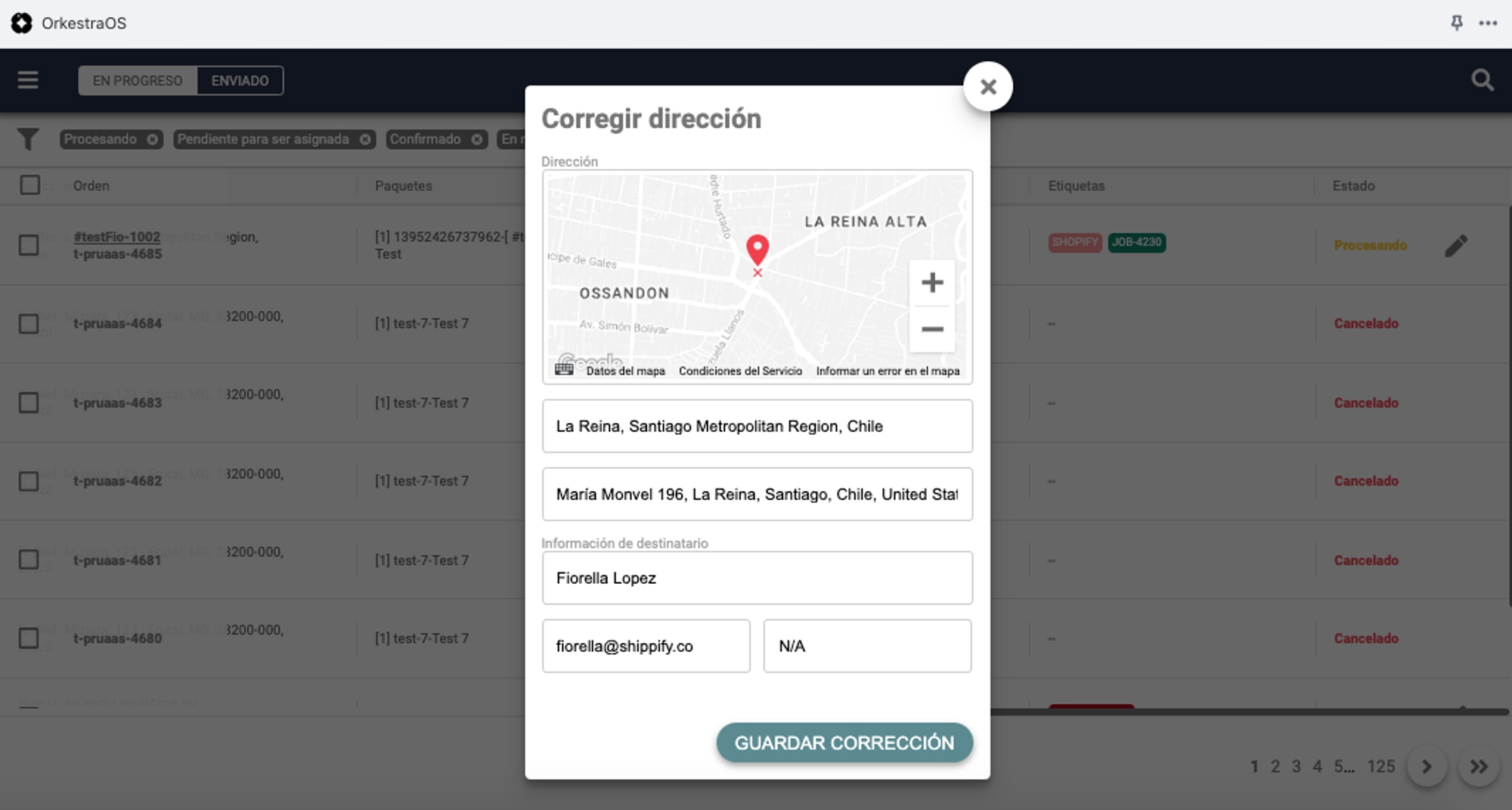The width and height of the screenshot is (1512, 810).
Task: Zoom in on the map
Action: (931, 283)
